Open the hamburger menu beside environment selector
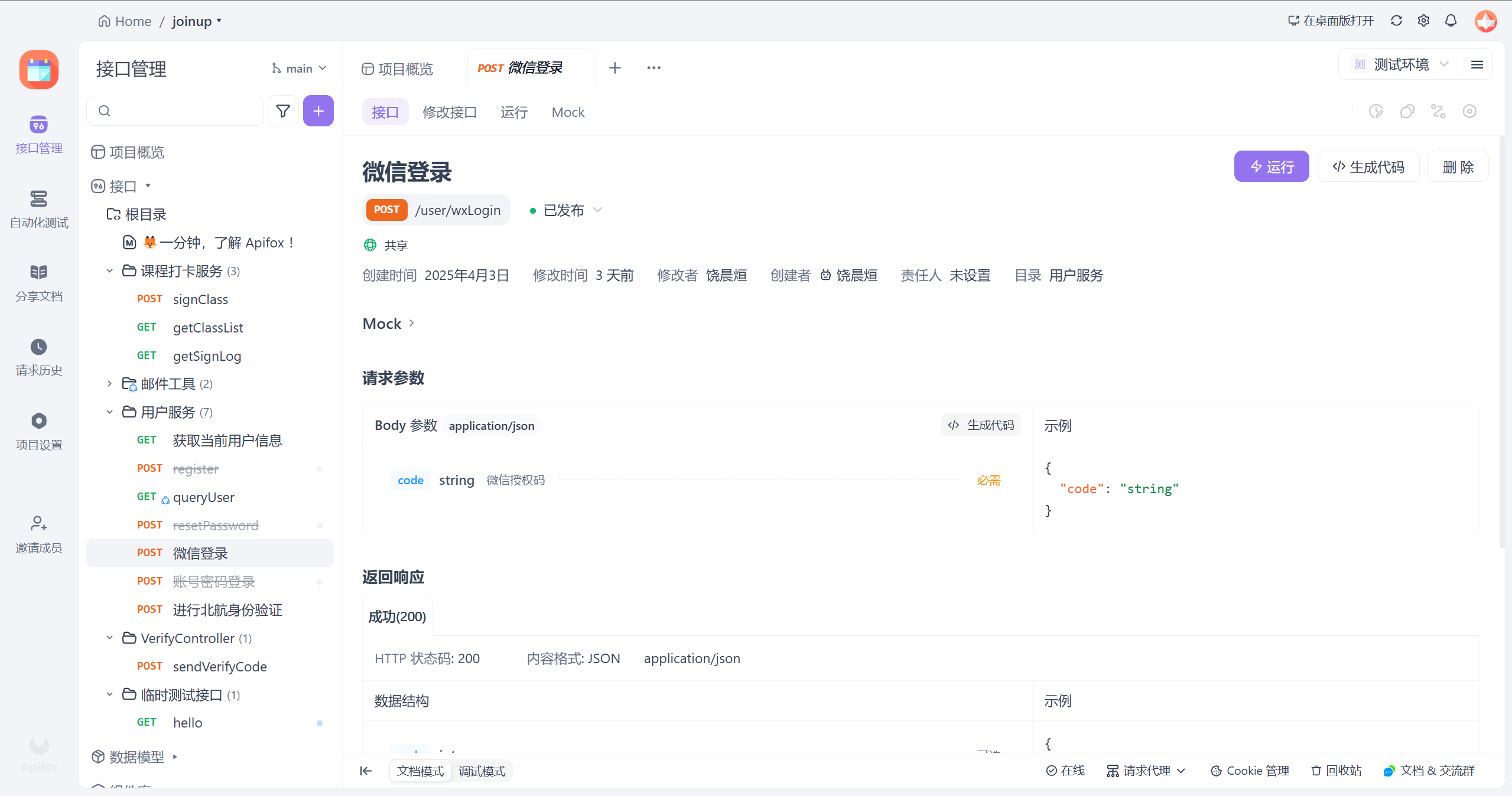This screenshot has width=1512, height=796. [1477, 65]
